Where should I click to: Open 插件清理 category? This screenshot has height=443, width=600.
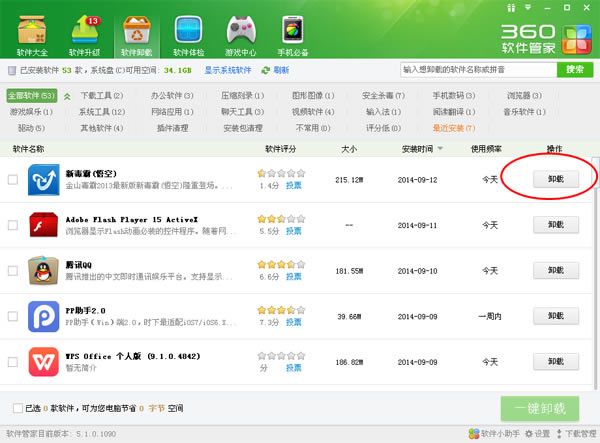(172, 128)
